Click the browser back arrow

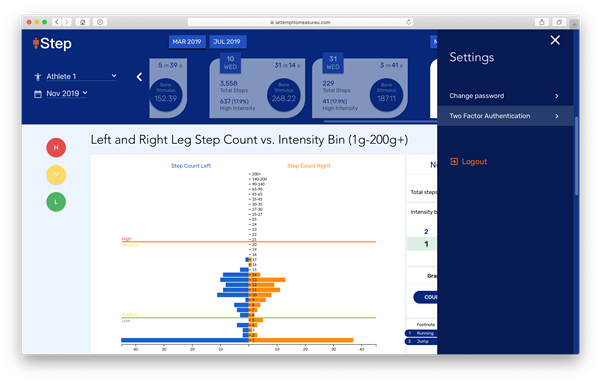[x=57, y=22]
